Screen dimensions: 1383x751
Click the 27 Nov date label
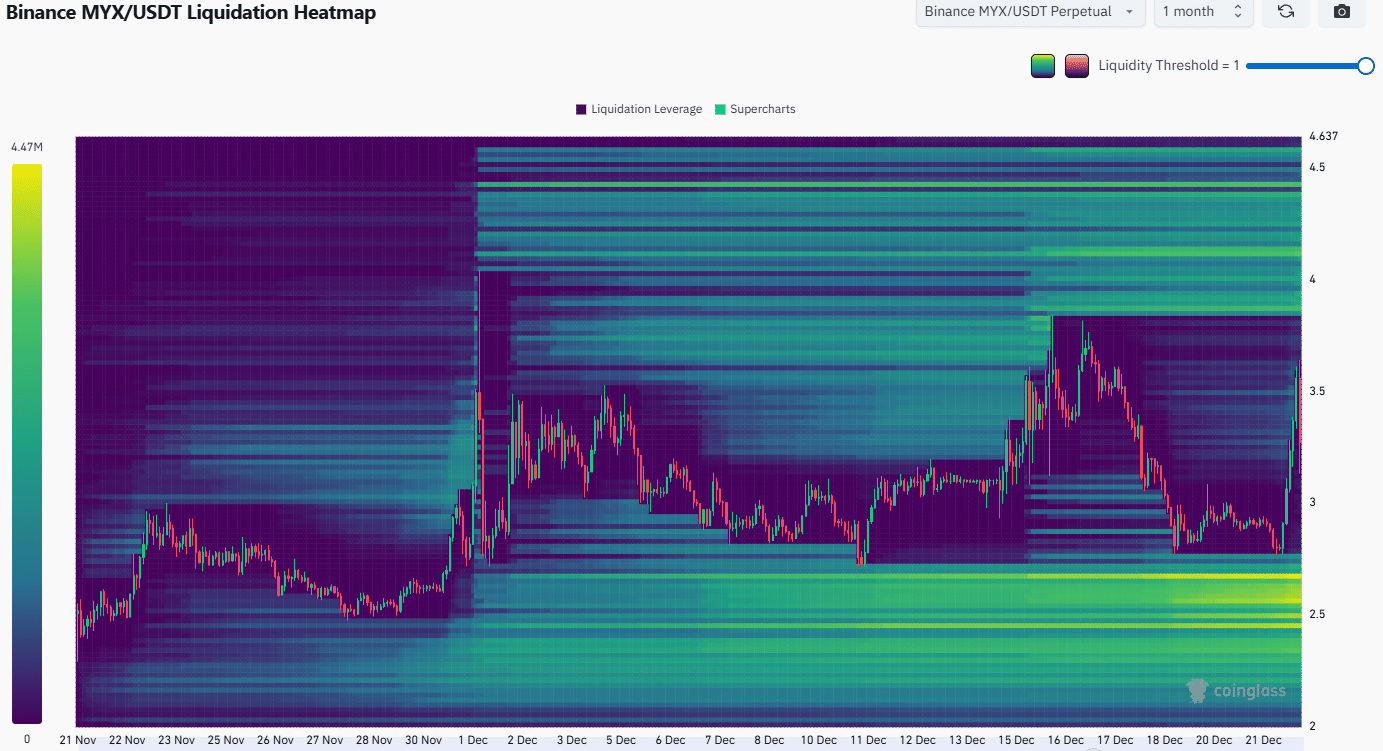tap(324, 741)
